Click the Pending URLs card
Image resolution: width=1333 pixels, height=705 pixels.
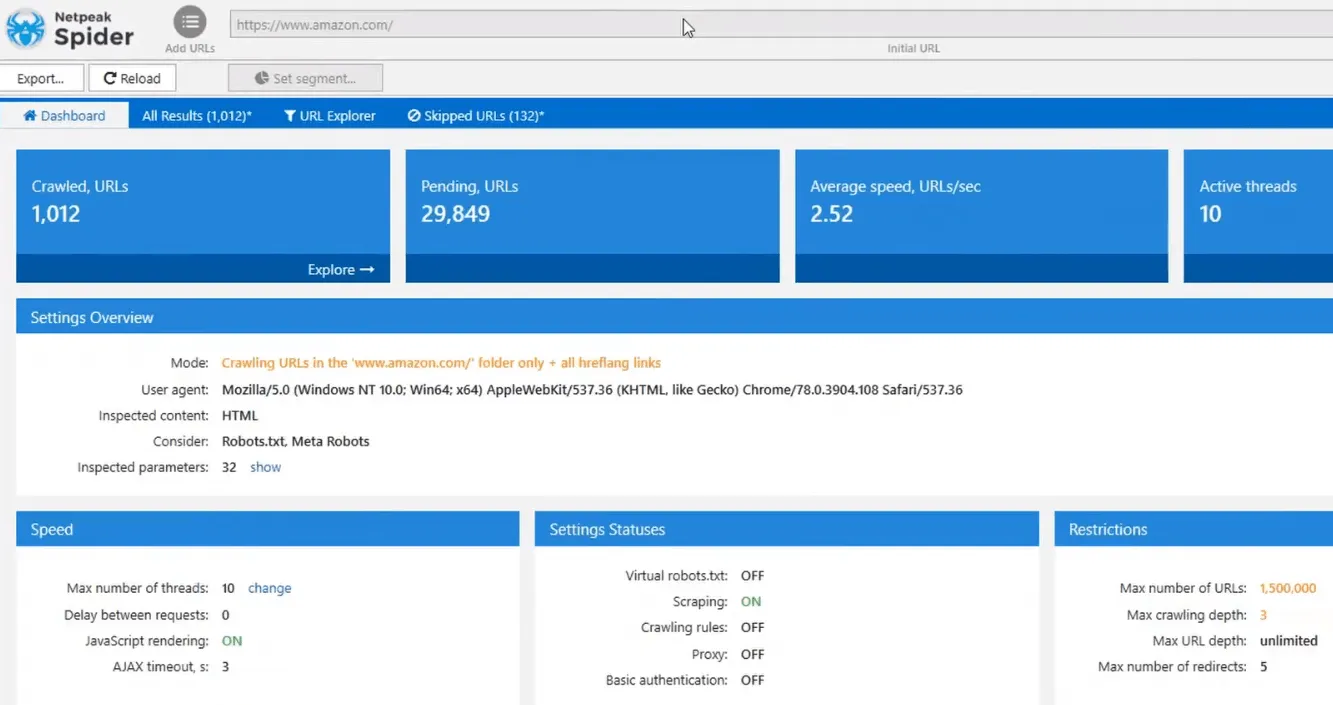(x=592, y=215)
